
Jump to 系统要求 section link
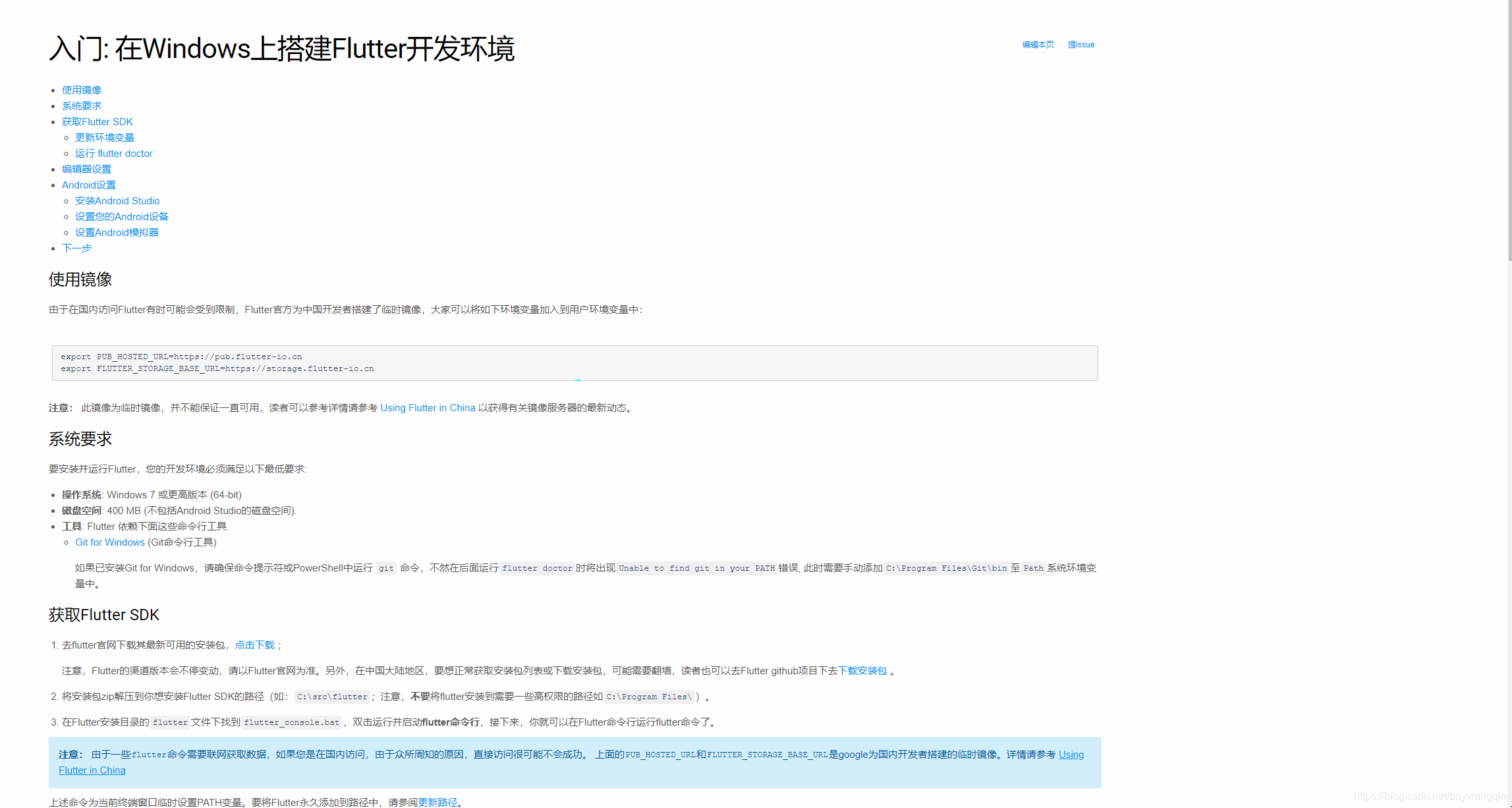pyautogui.click(x=82, y=106)
